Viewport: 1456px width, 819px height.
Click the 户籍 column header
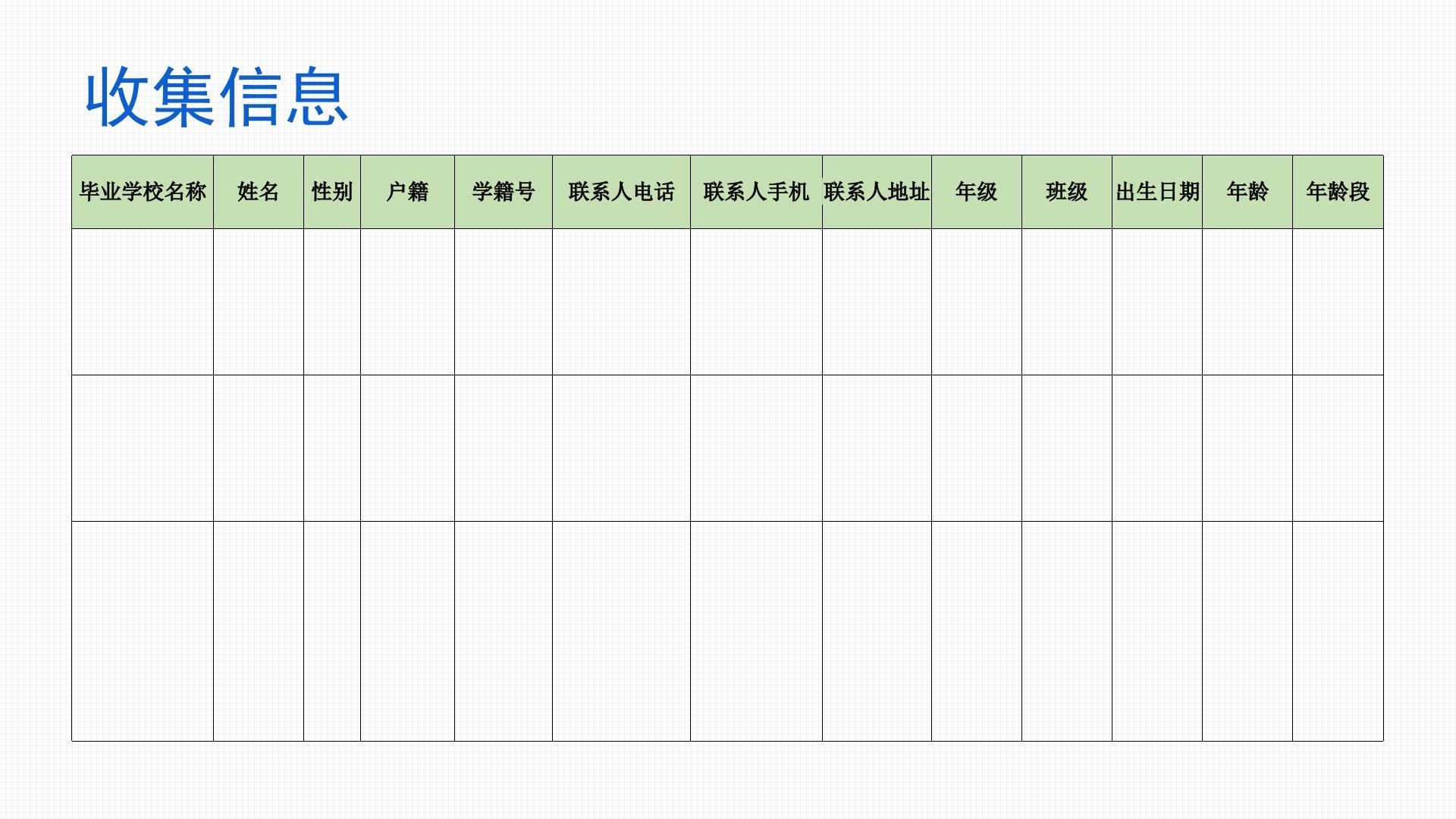tap(407, 192)
